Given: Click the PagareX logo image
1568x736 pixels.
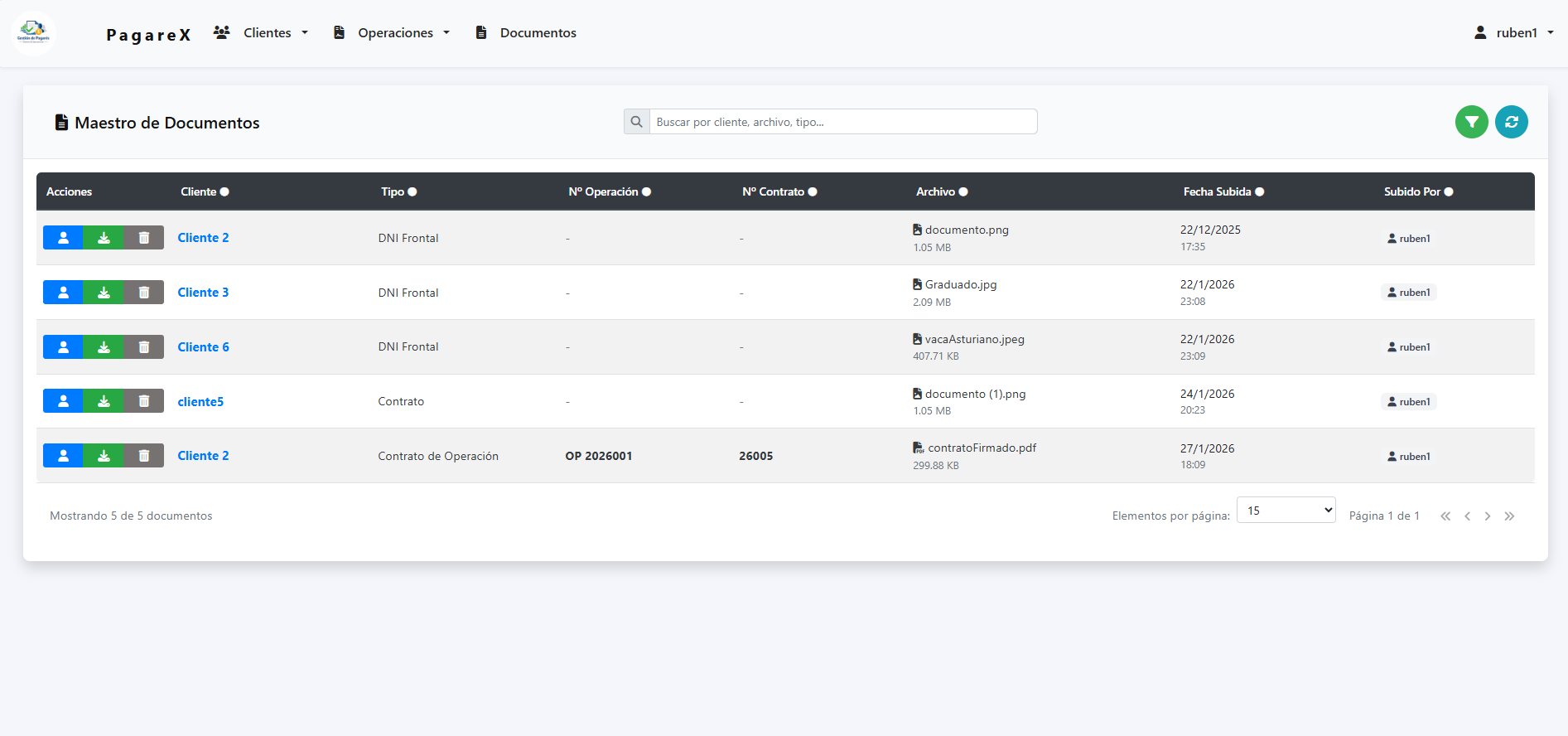Looking at the screenshot, I should click(34, 33).
